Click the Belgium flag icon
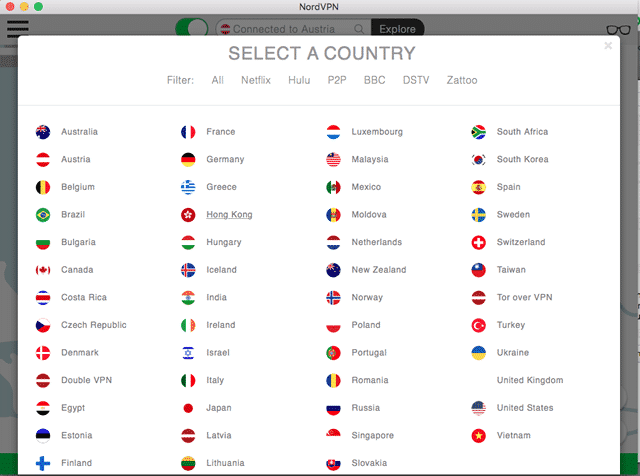This screenshot has width=640, height=476. pos(43,187)
